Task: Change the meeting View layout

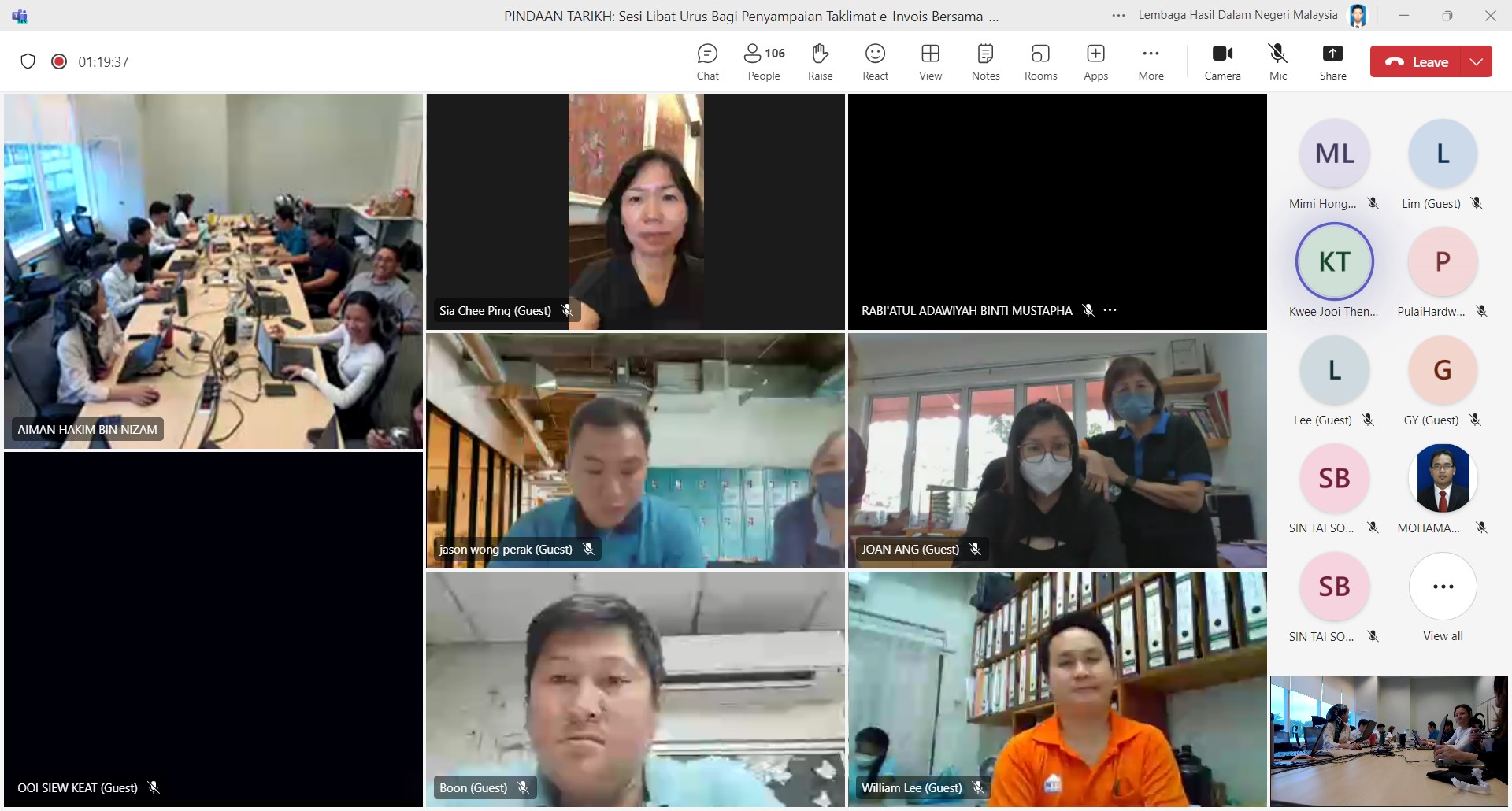Action: click(x=930, y=61)
